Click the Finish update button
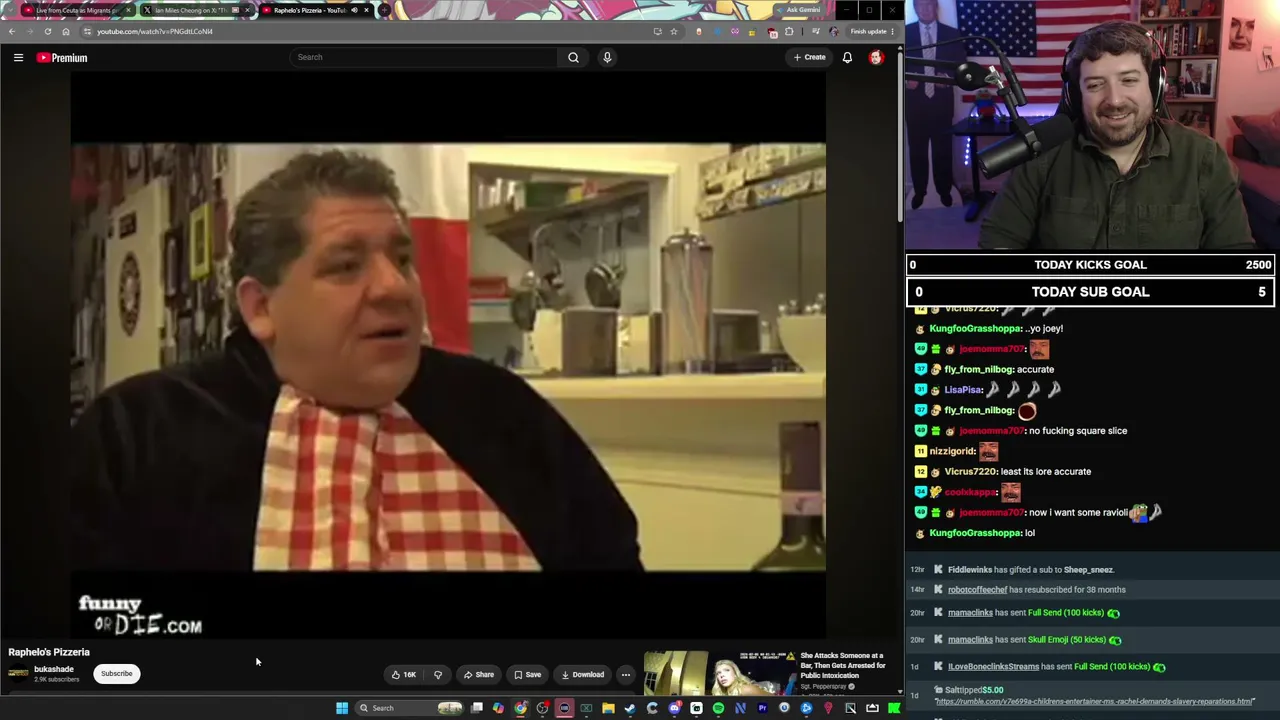This screenshot has width=1280, height=720. pyautogui.click(x=872, y=31)
